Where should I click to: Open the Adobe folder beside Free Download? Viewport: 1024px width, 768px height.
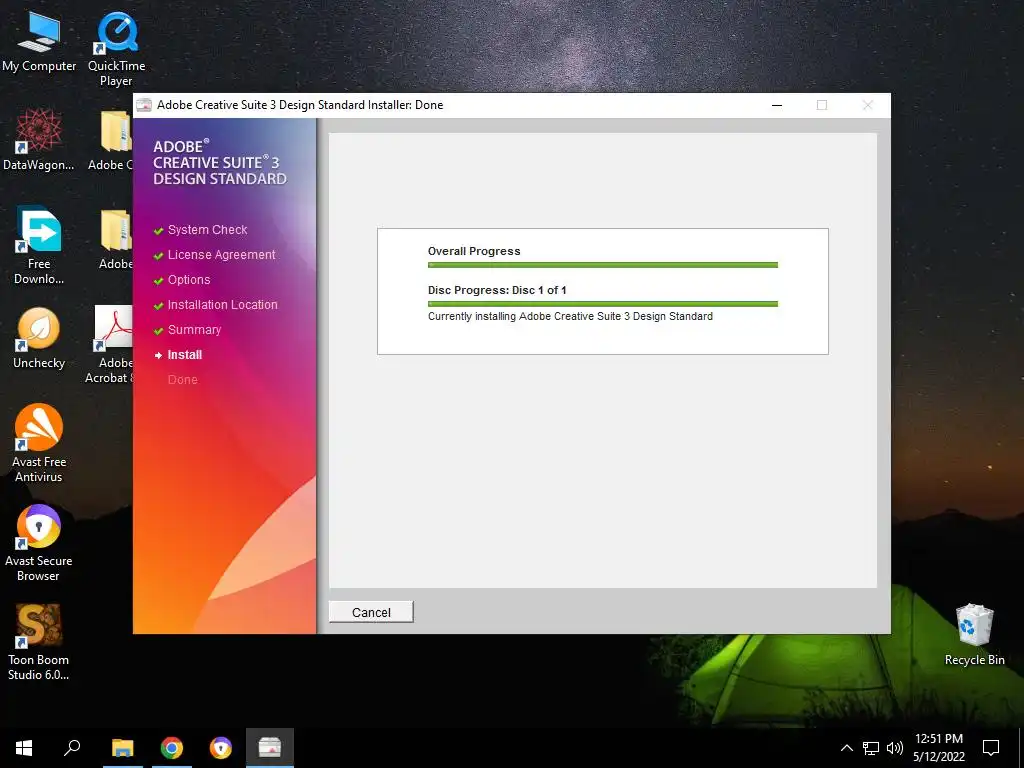pos(116,239)
